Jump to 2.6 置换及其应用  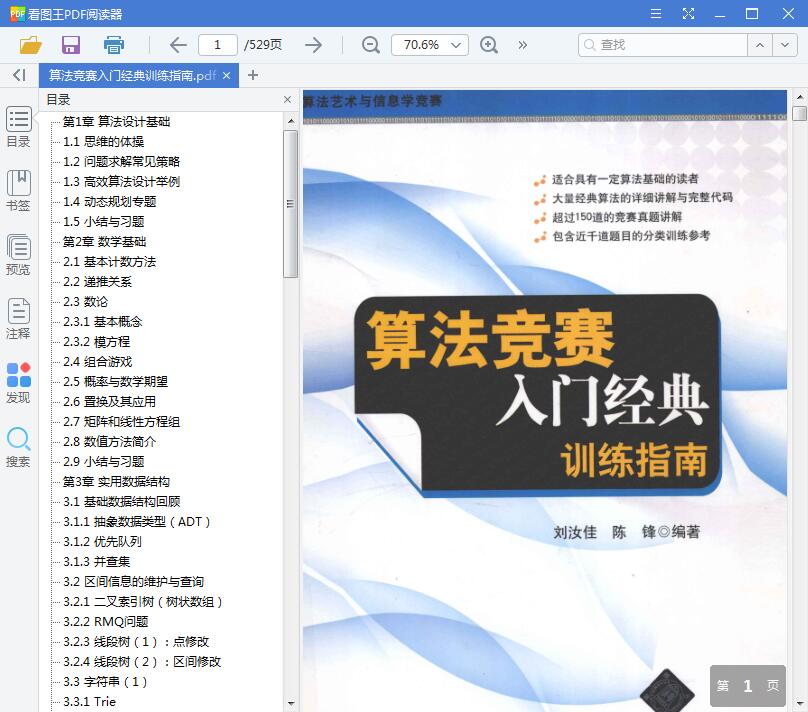(109, 402)
